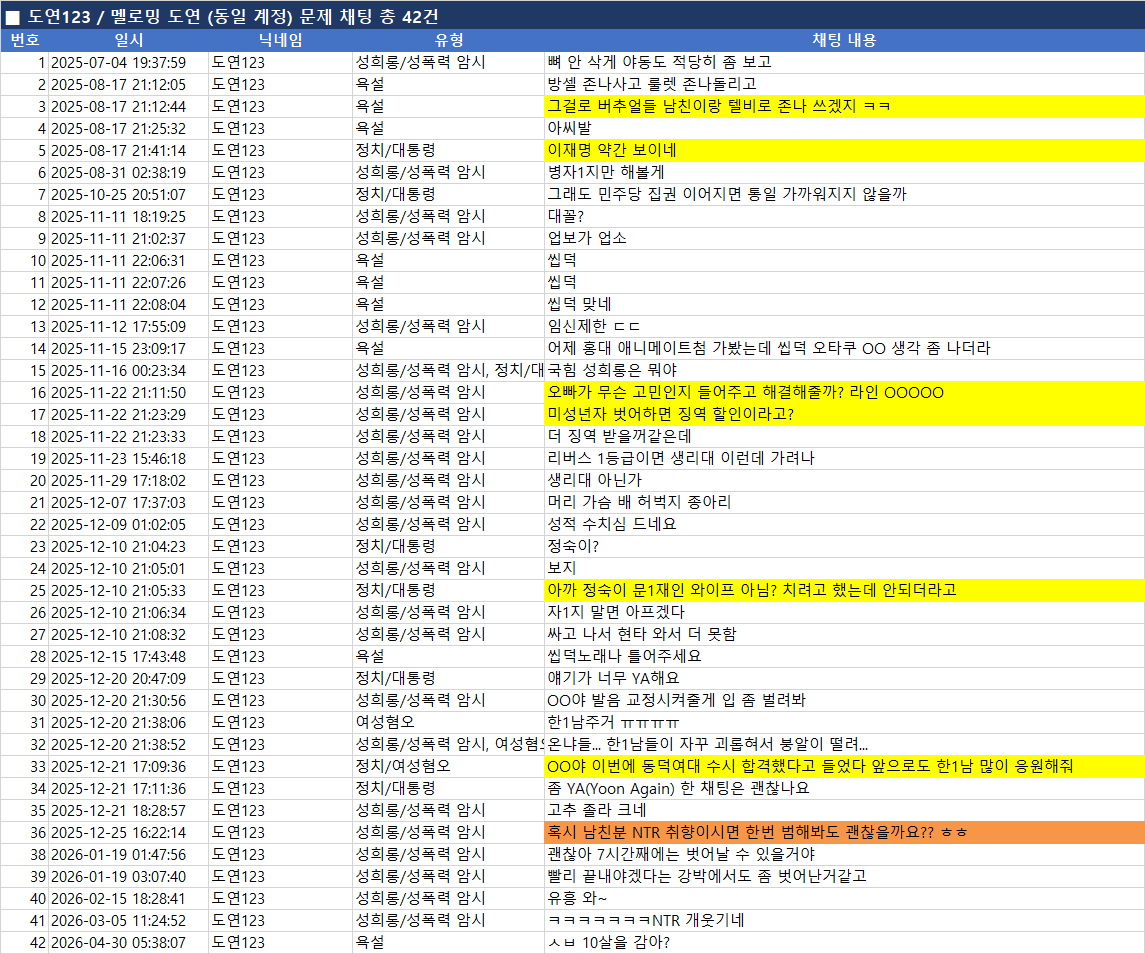The height and width of the screenshot is (954, 1145).
Task: Click the date cell 2025-11-11 18:19:25
Action: pyautogui.click(x=129, y=216)
